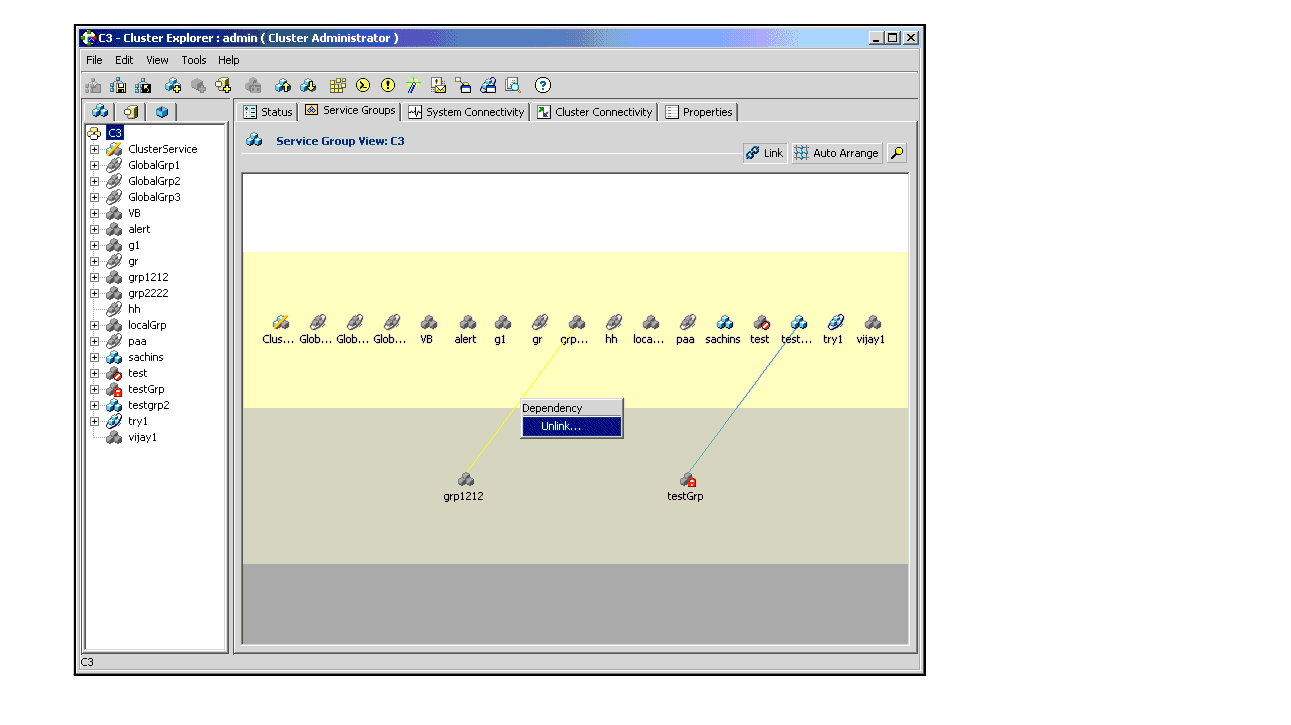Click the testGrp node in the lower band
1291x725 pixels.
[687, 480]
